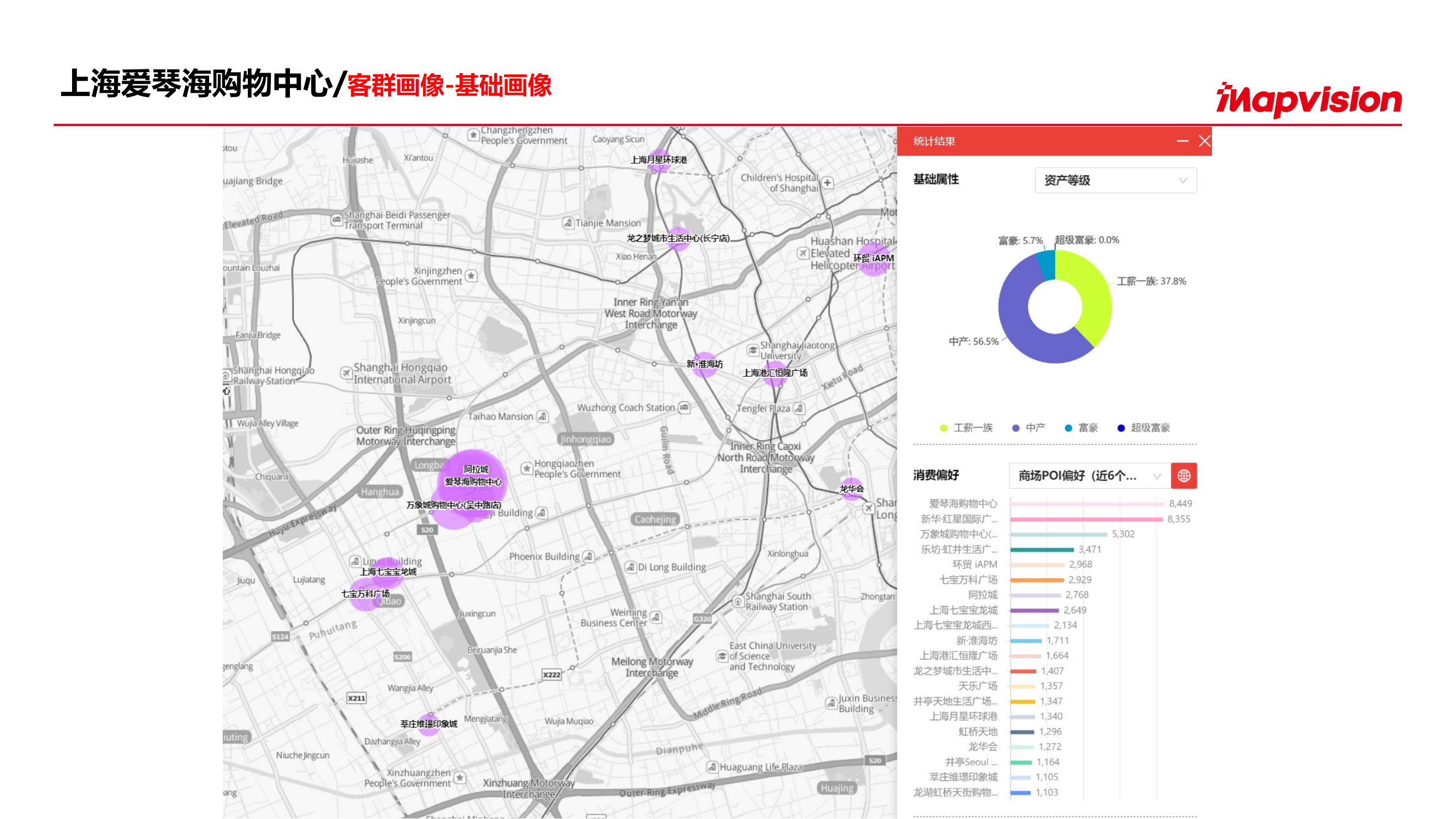
Task: Toggle the 中产 legend item
Action: click(x=1028, y=428)
